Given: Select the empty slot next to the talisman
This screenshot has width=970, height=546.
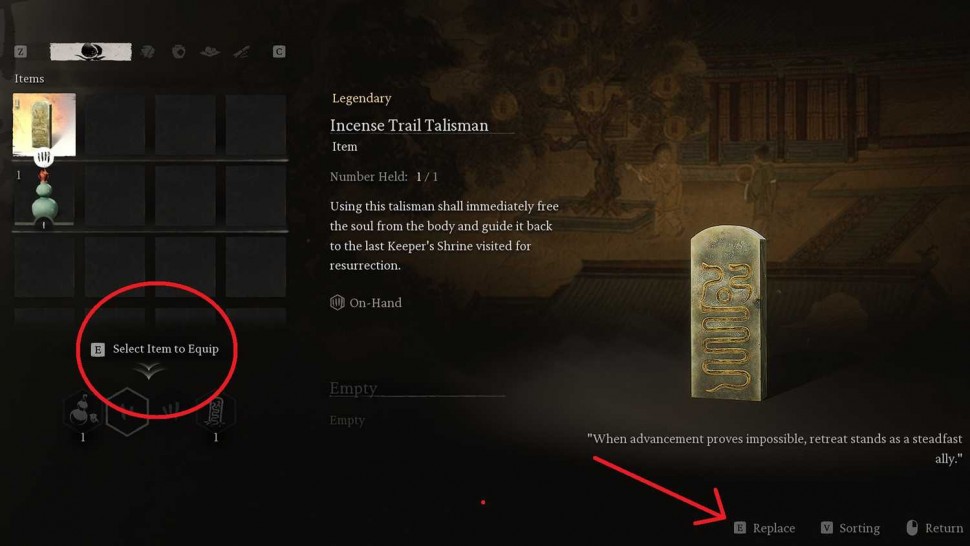Looking at the screenshot, I should pos(114,124).
